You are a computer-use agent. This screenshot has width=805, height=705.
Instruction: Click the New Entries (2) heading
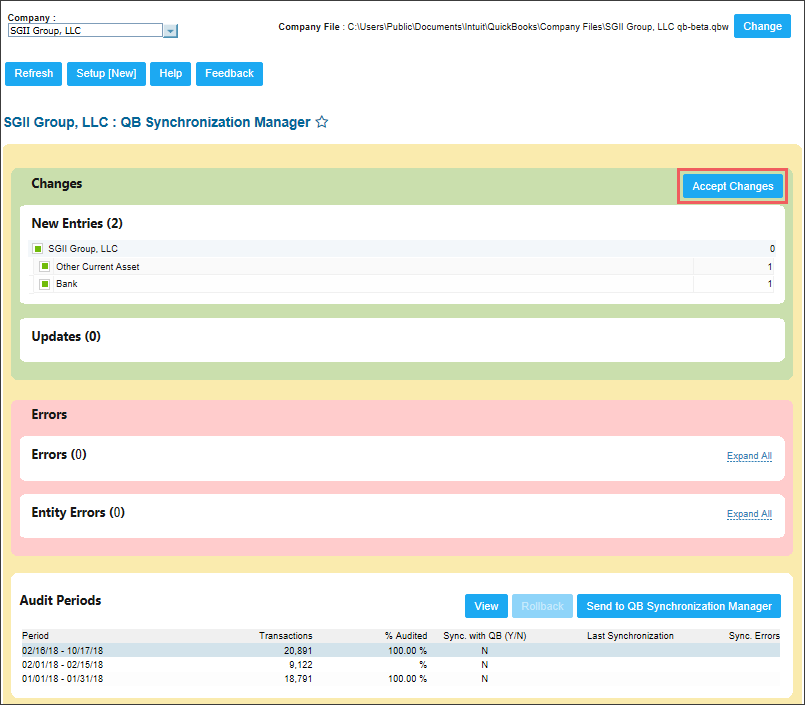(x=77, y=223)
